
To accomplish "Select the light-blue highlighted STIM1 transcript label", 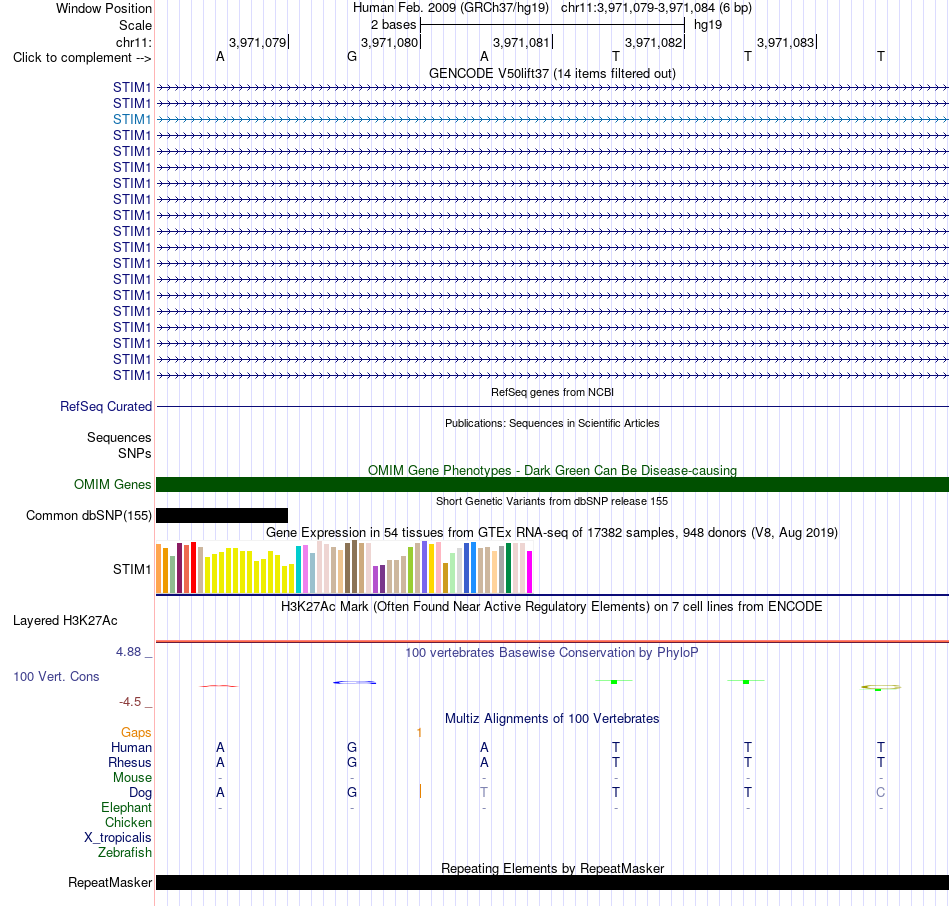I will [x=131, y=119].
